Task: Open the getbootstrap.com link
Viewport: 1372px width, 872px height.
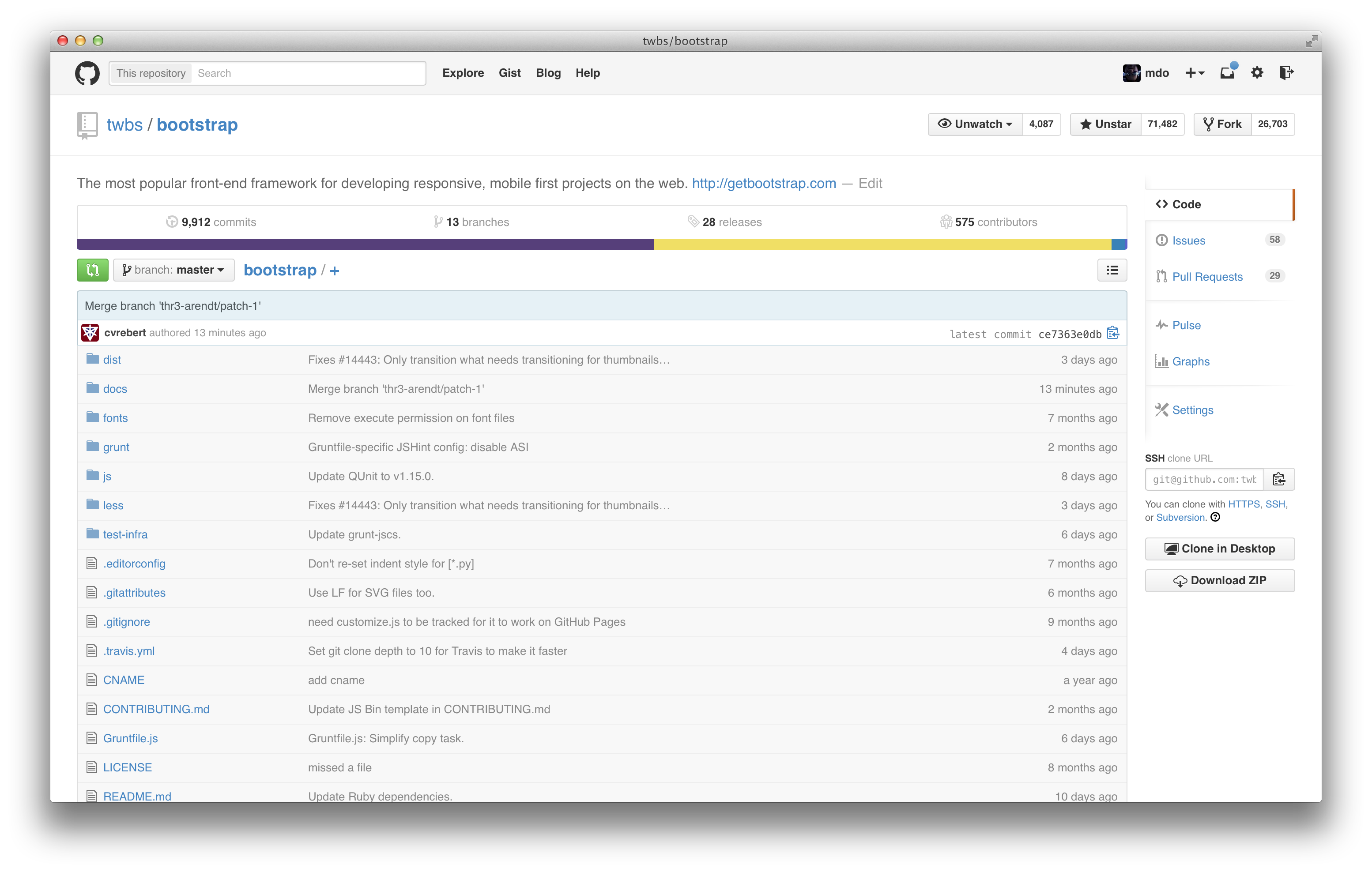Action: (x=764, y=184)
